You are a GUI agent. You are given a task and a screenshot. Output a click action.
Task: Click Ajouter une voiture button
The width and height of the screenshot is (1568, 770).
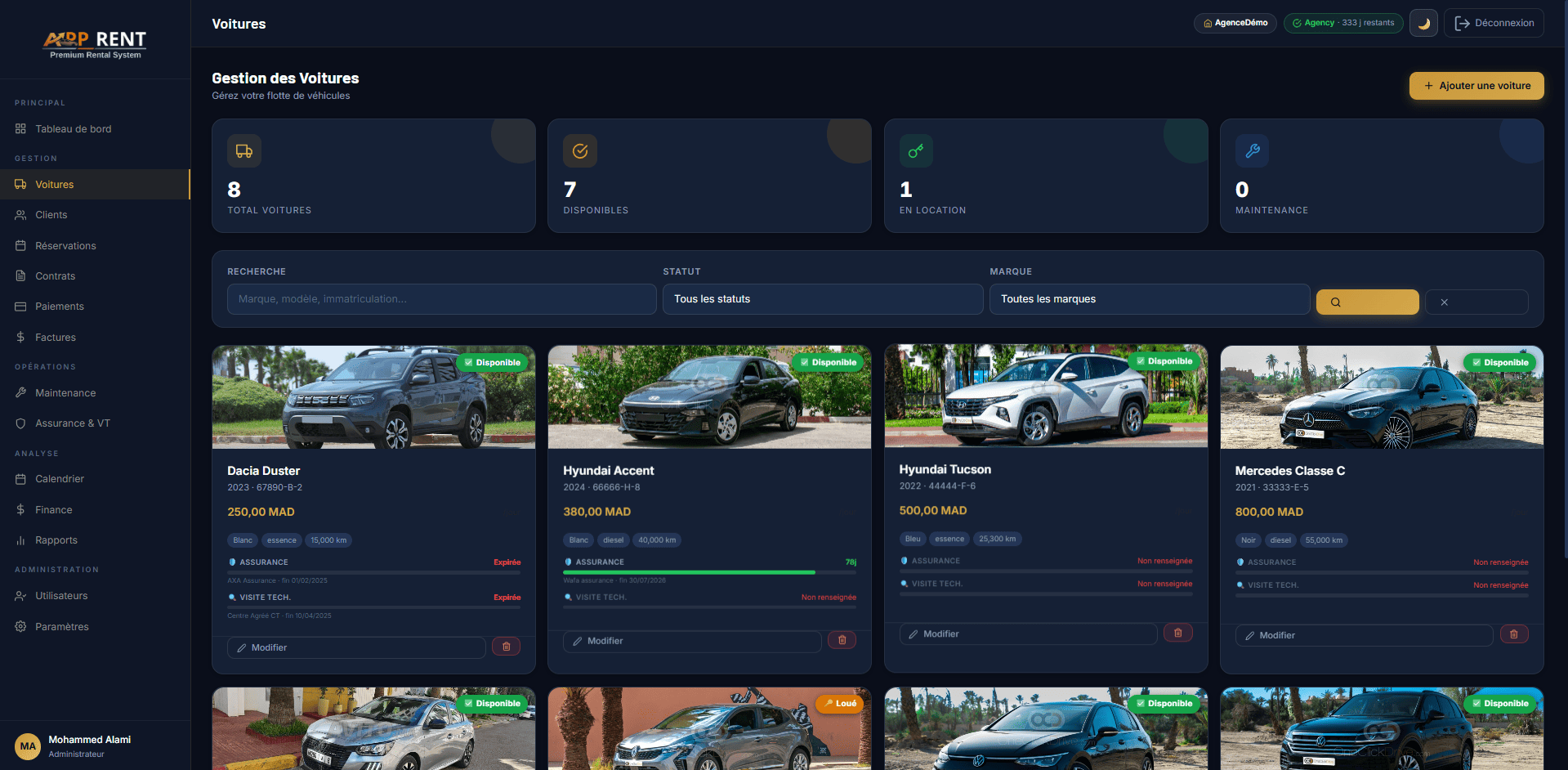1476,86
